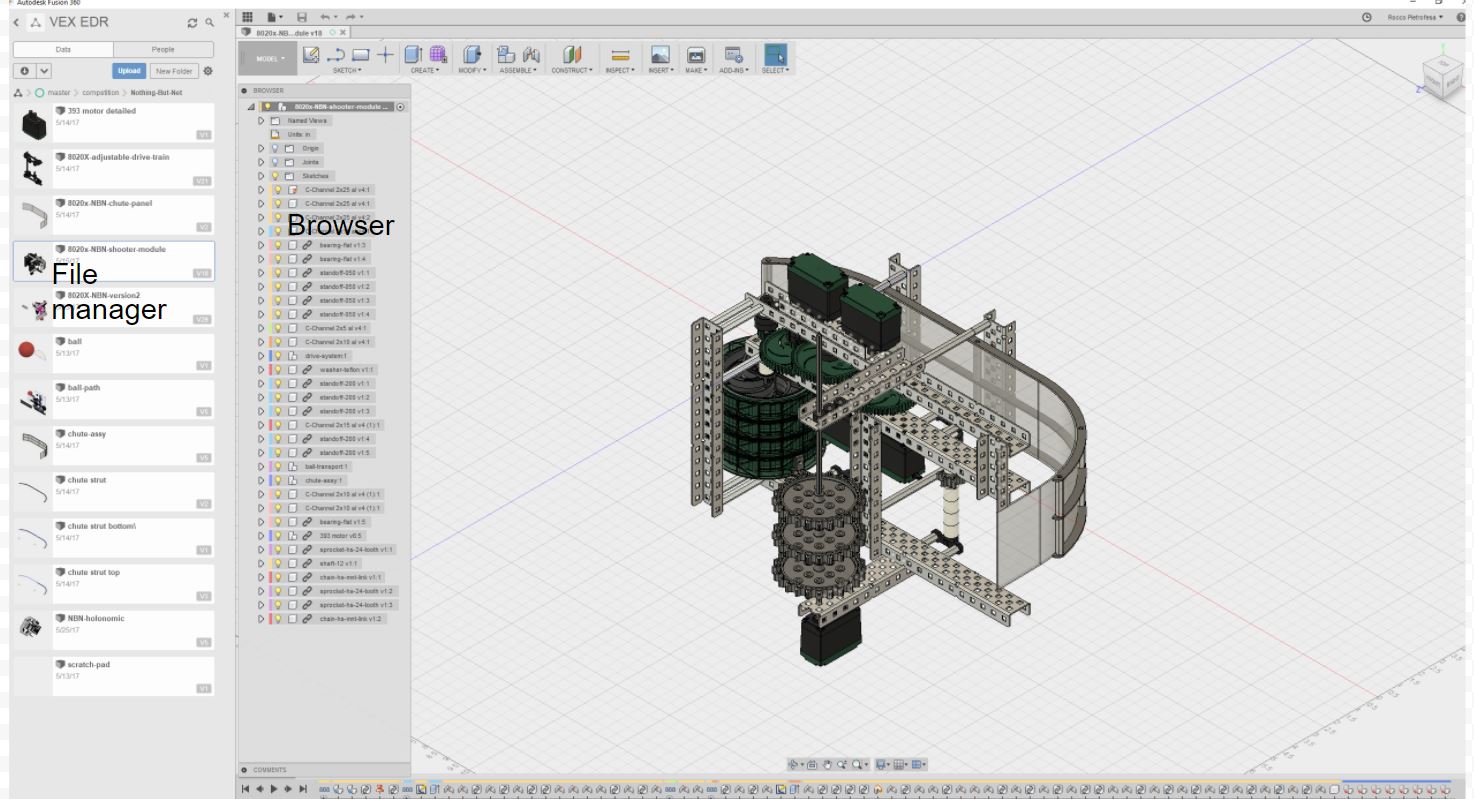Pick the sketch Rectangle tool icon
The image size is (1474, 799).
point(361,55)
